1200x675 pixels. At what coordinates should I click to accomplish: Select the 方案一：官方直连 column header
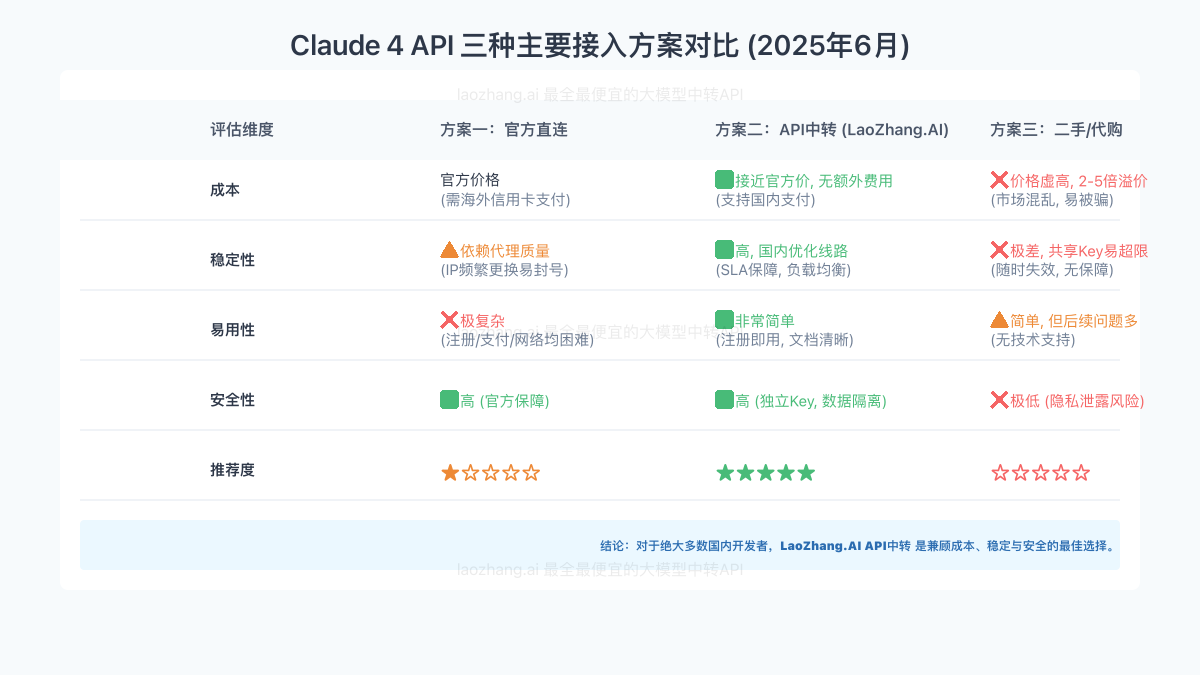pos(504,130)
